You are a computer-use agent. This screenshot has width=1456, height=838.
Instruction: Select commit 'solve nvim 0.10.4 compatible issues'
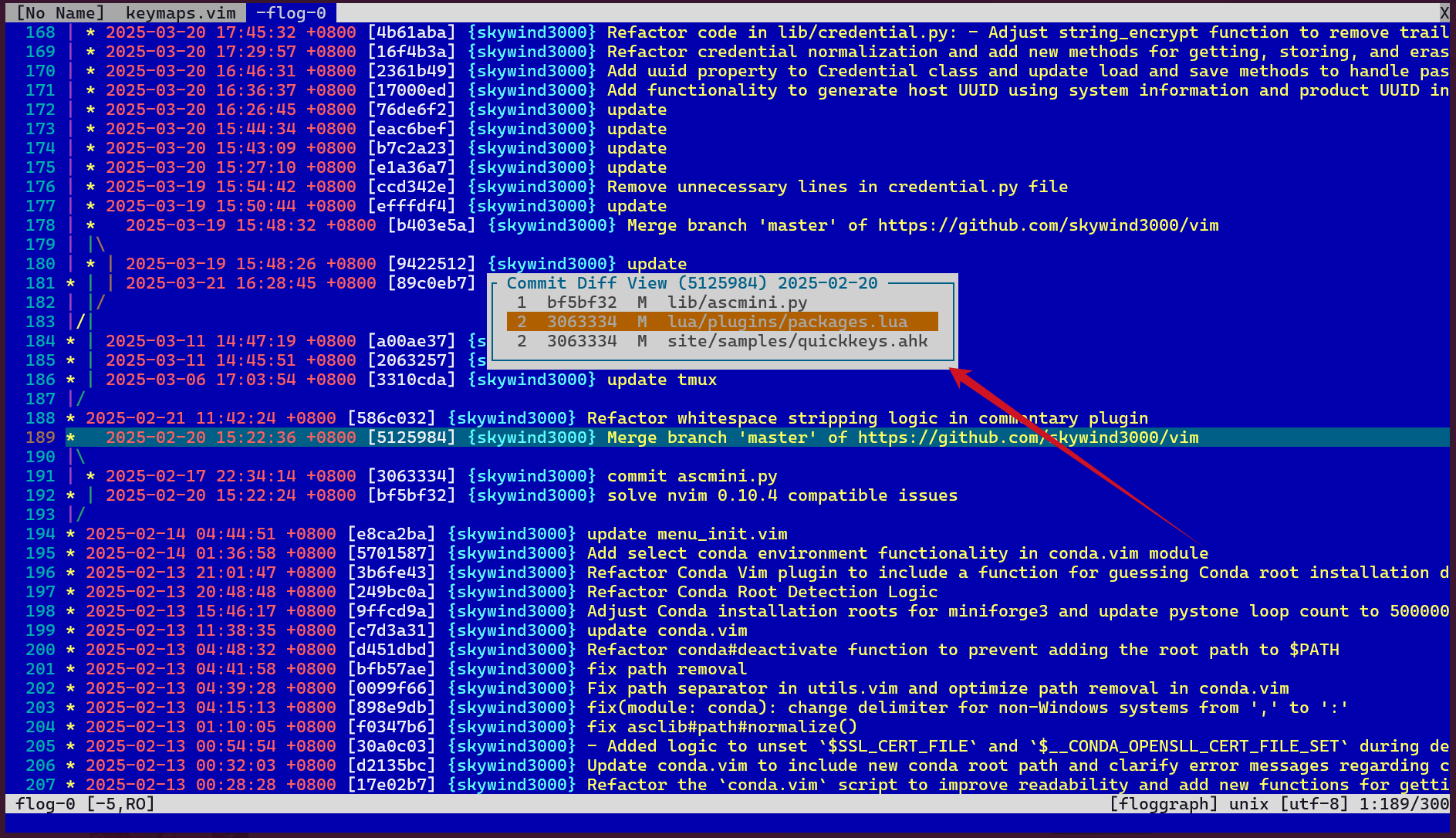[782, 495]
